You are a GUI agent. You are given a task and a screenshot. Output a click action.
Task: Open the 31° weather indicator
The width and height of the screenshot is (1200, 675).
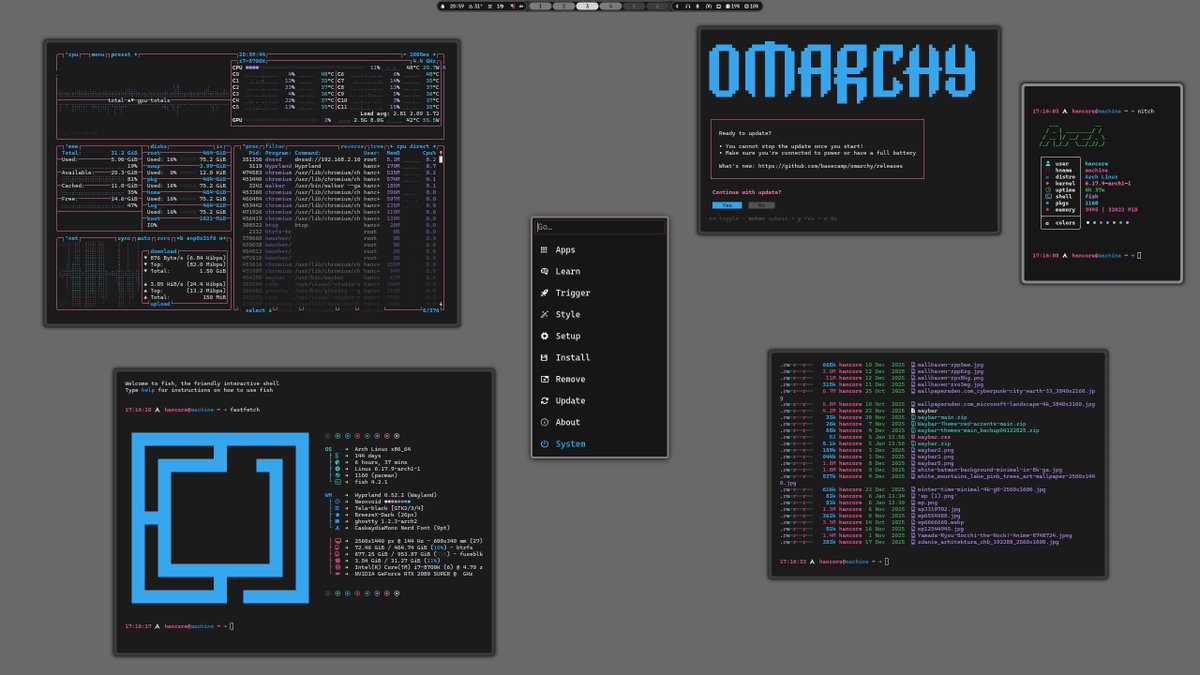(475, 6)
